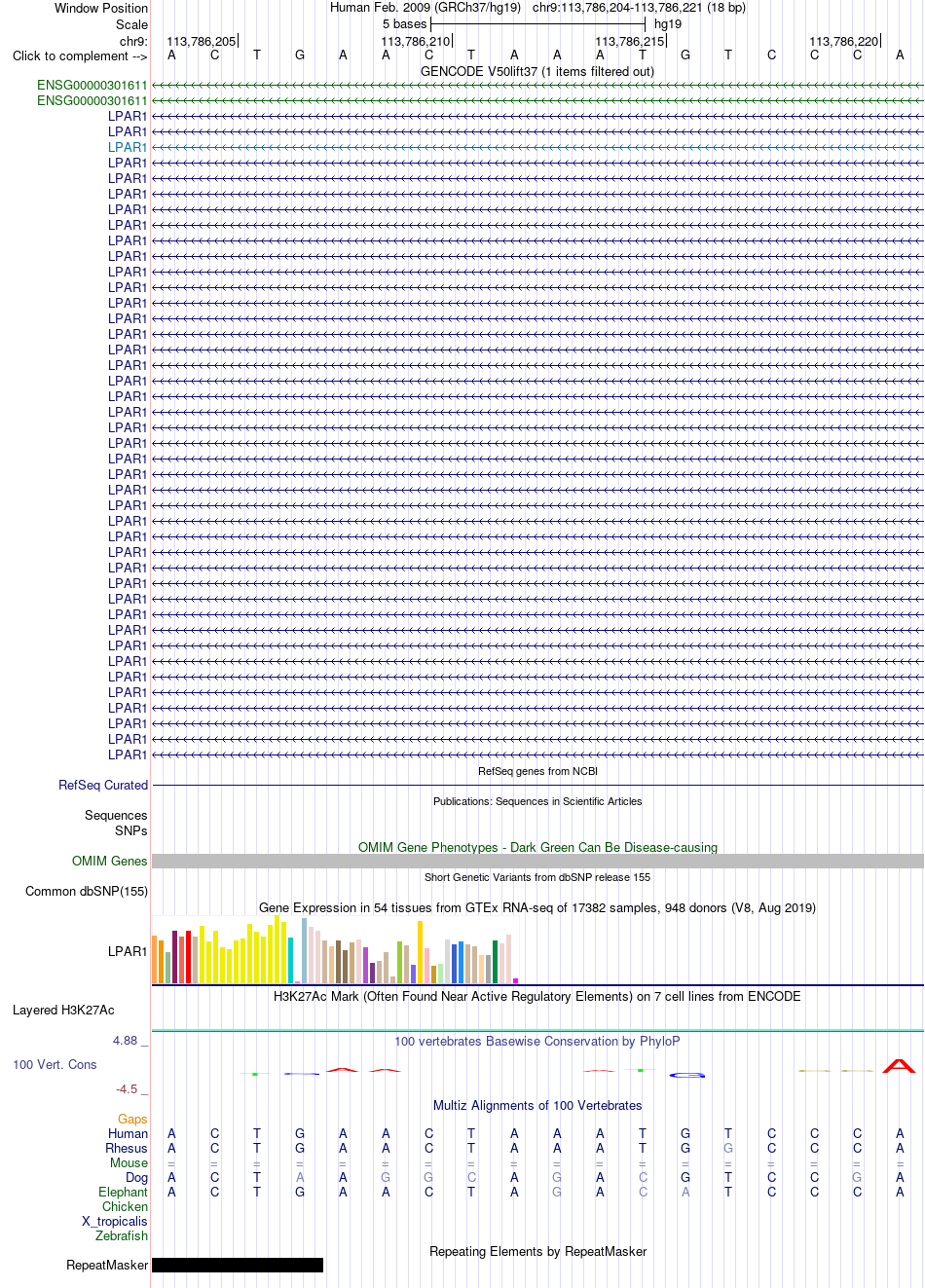Click the Common dbSNP(155) track label

(87, 891)
